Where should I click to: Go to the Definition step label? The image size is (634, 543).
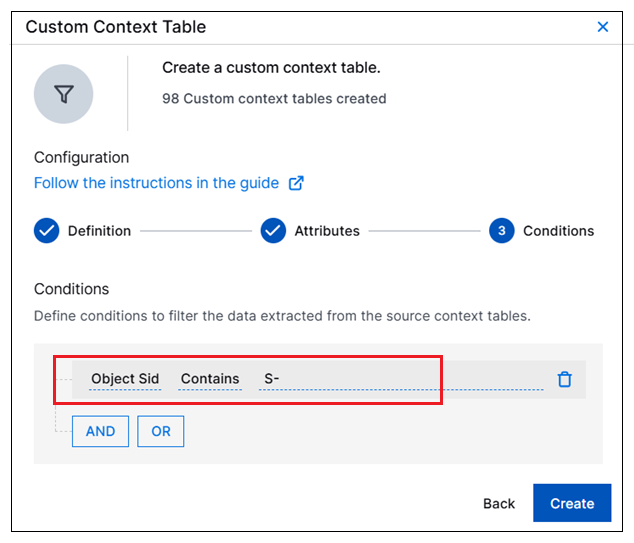[x=99, y=231]
